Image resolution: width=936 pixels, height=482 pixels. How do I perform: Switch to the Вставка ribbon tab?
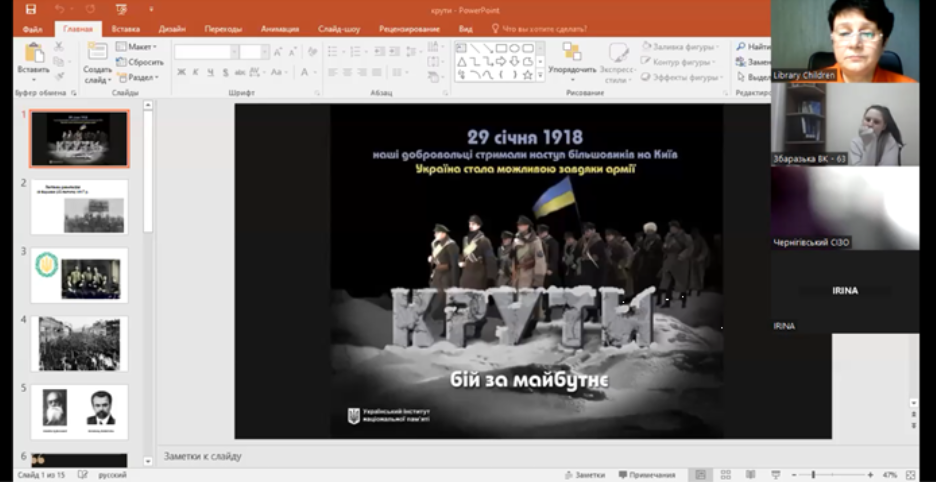tap(125, 29)
